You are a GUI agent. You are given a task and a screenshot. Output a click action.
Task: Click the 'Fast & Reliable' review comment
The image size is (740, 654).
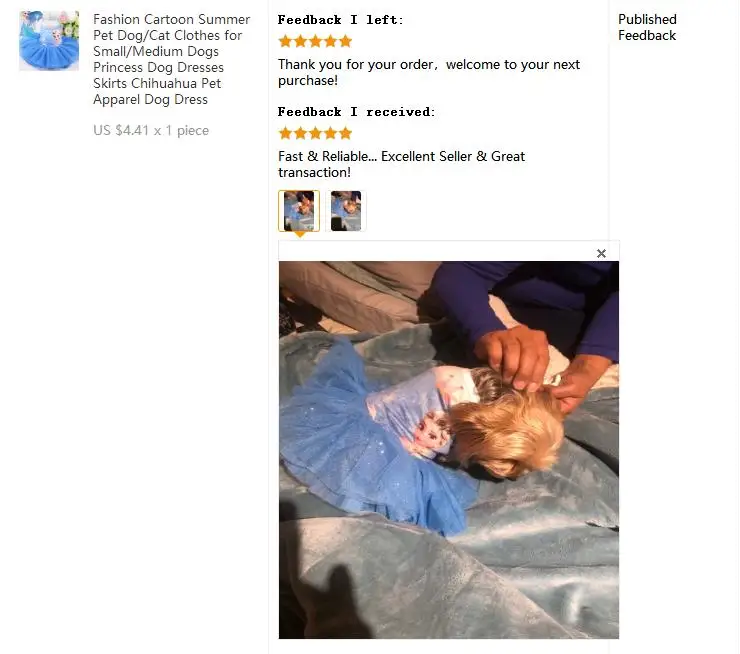click(401, 164)
